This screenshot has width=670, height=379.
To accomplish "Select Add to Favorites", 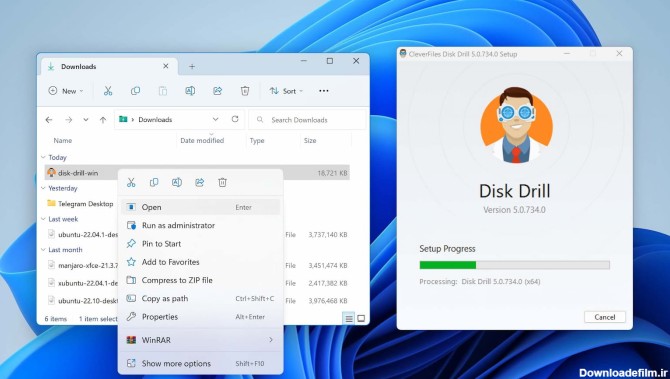I will point(200,262).
